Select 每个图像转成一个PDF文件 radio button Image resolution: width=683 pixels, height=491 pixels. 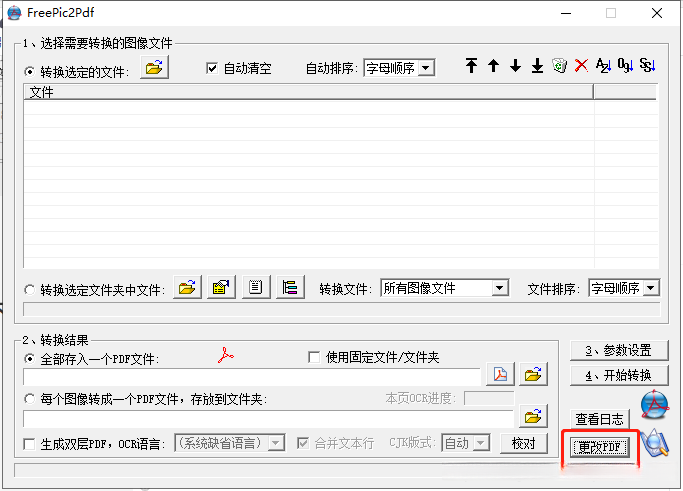[x=30, y=399]
